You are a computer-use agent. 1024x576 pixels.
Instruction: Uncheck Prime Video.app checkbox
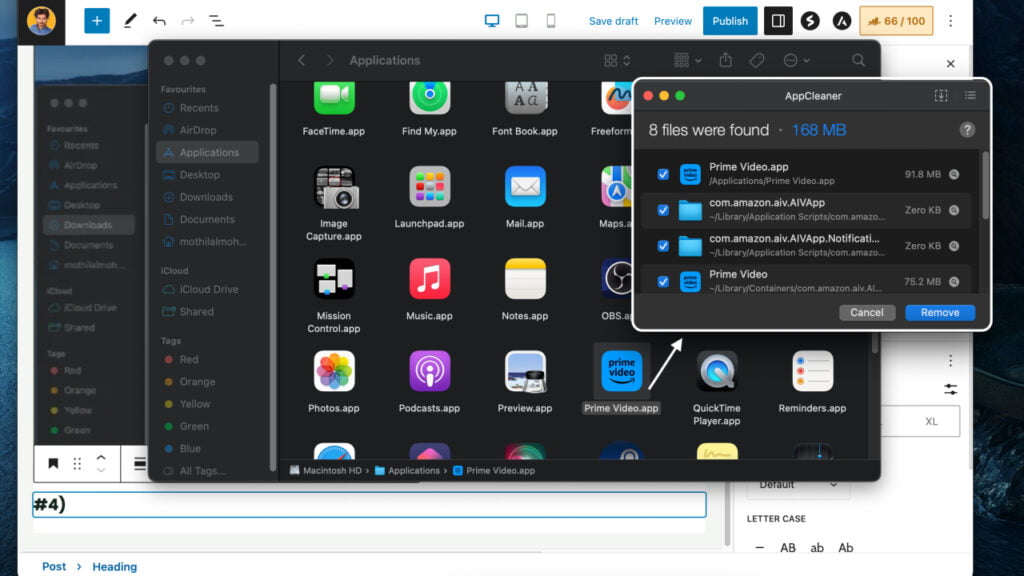(x=663, y=174)
